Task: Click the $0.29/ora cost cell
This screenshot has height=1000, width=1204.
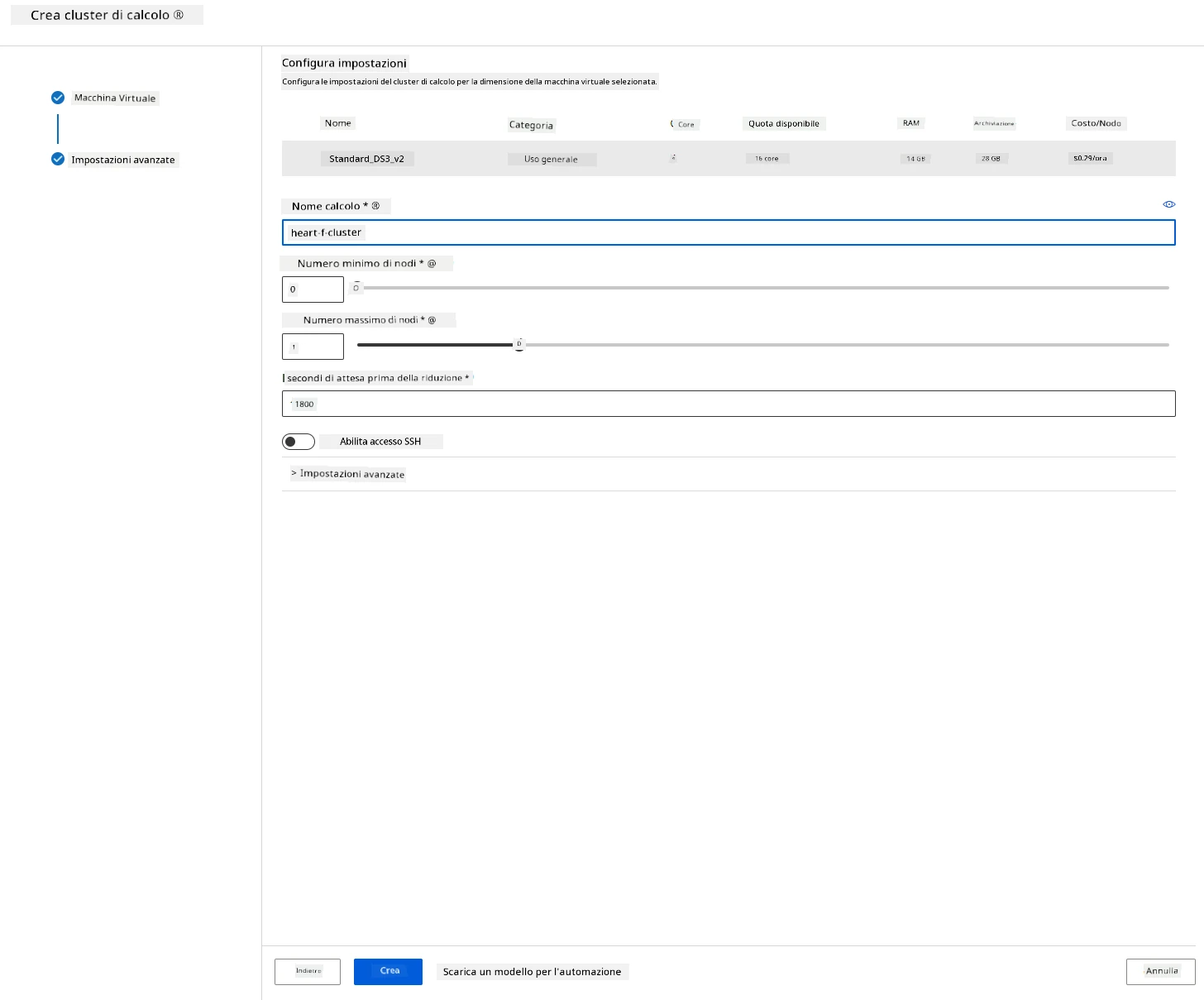Action: coord(1090,158)
